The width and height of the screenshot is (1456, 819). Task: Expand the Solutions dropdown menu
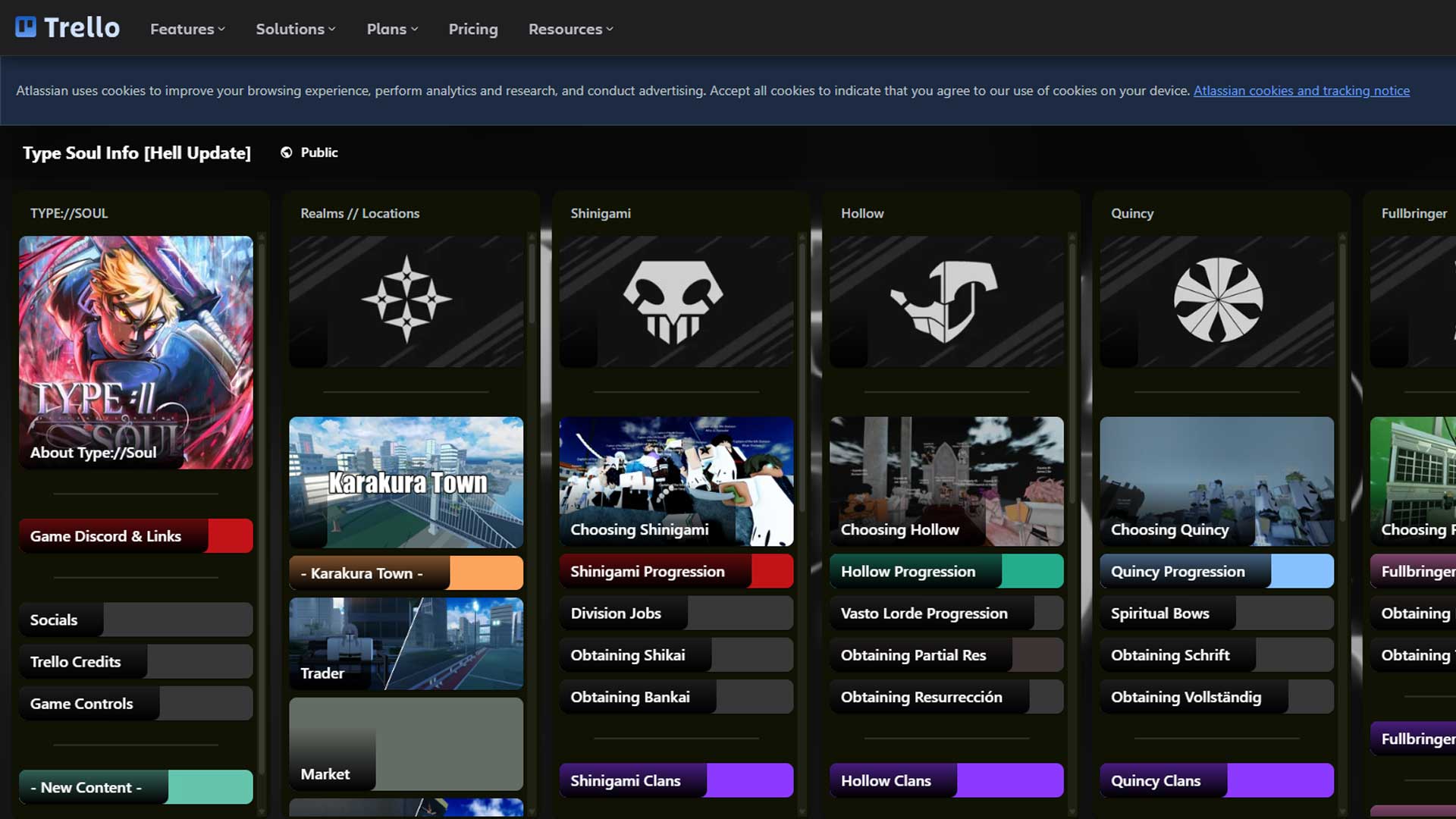pyautogui.click(x=295, y=29)
